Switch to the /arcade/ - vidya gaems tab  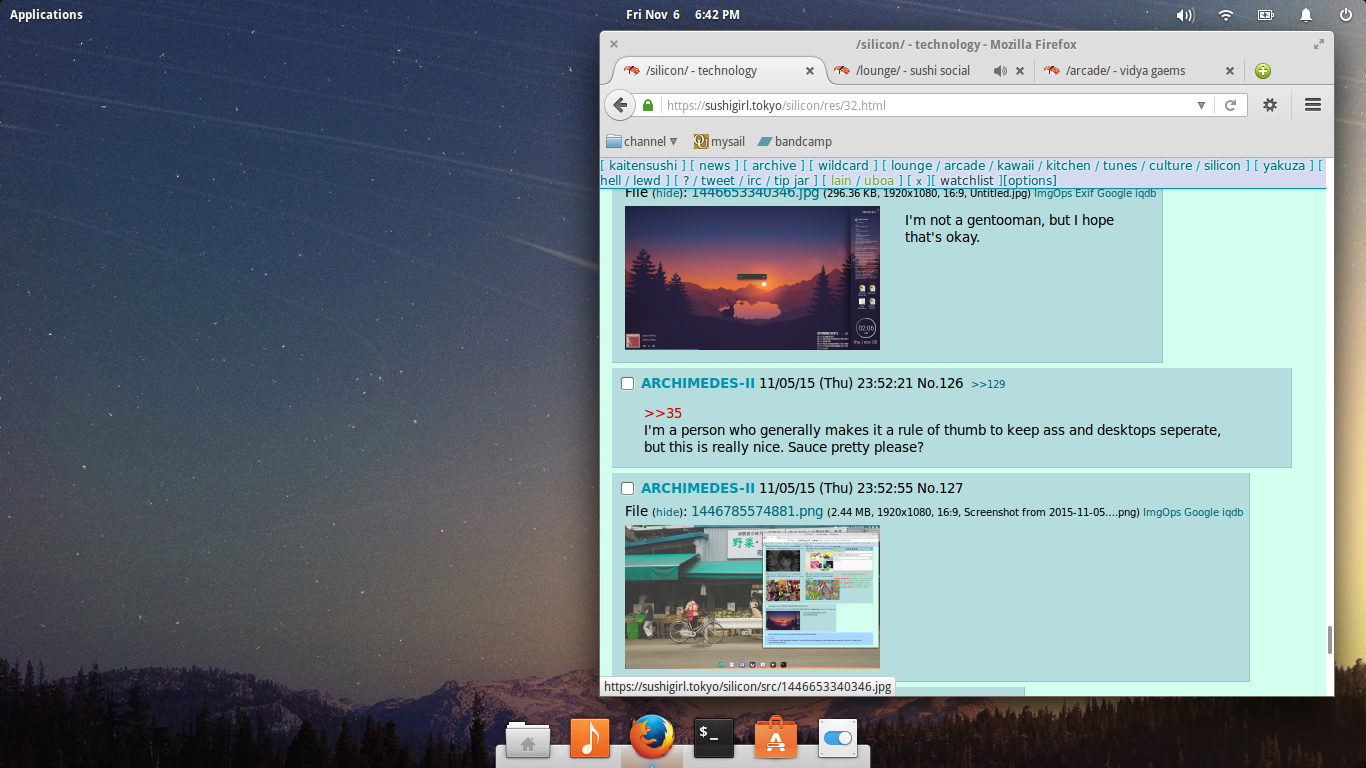point(1125,71)
